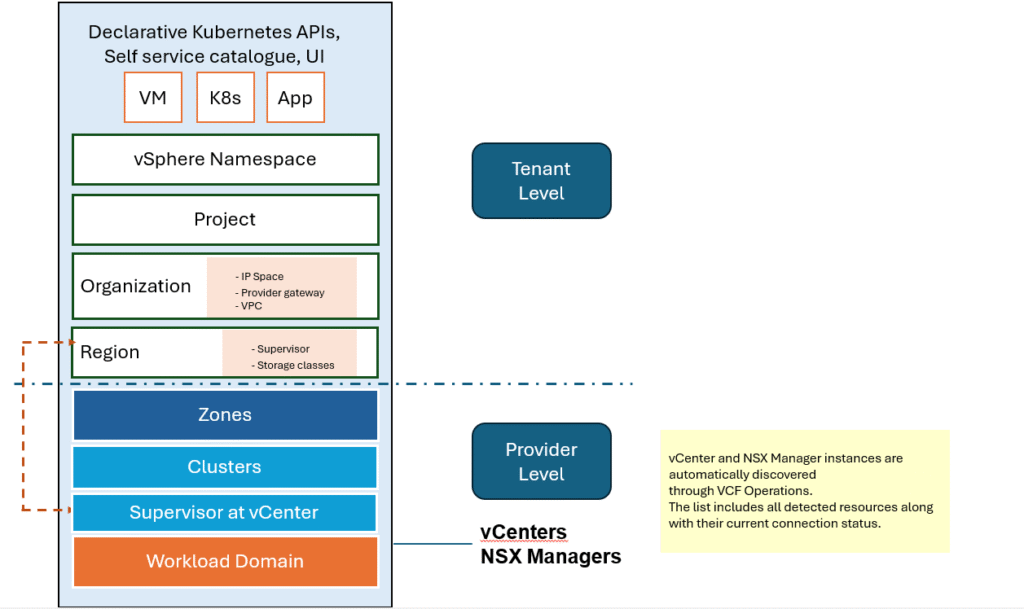This screenshot has height=609, width=1024.
Task: Click the IP Space list entry
Action: 261,276
